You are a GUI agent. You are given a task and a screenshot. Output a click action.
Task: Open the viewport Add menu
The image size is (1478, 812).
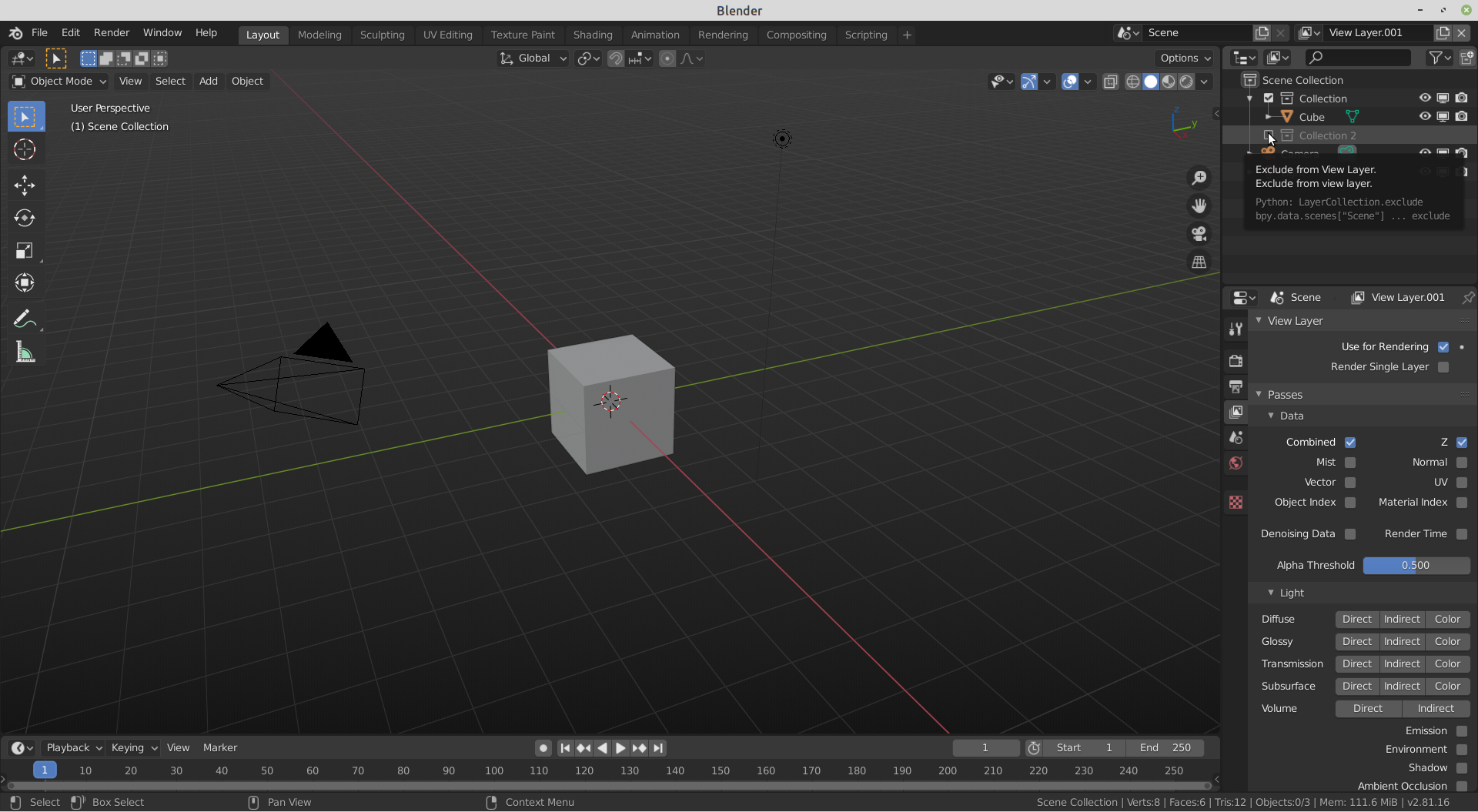(x=209, y=82)
